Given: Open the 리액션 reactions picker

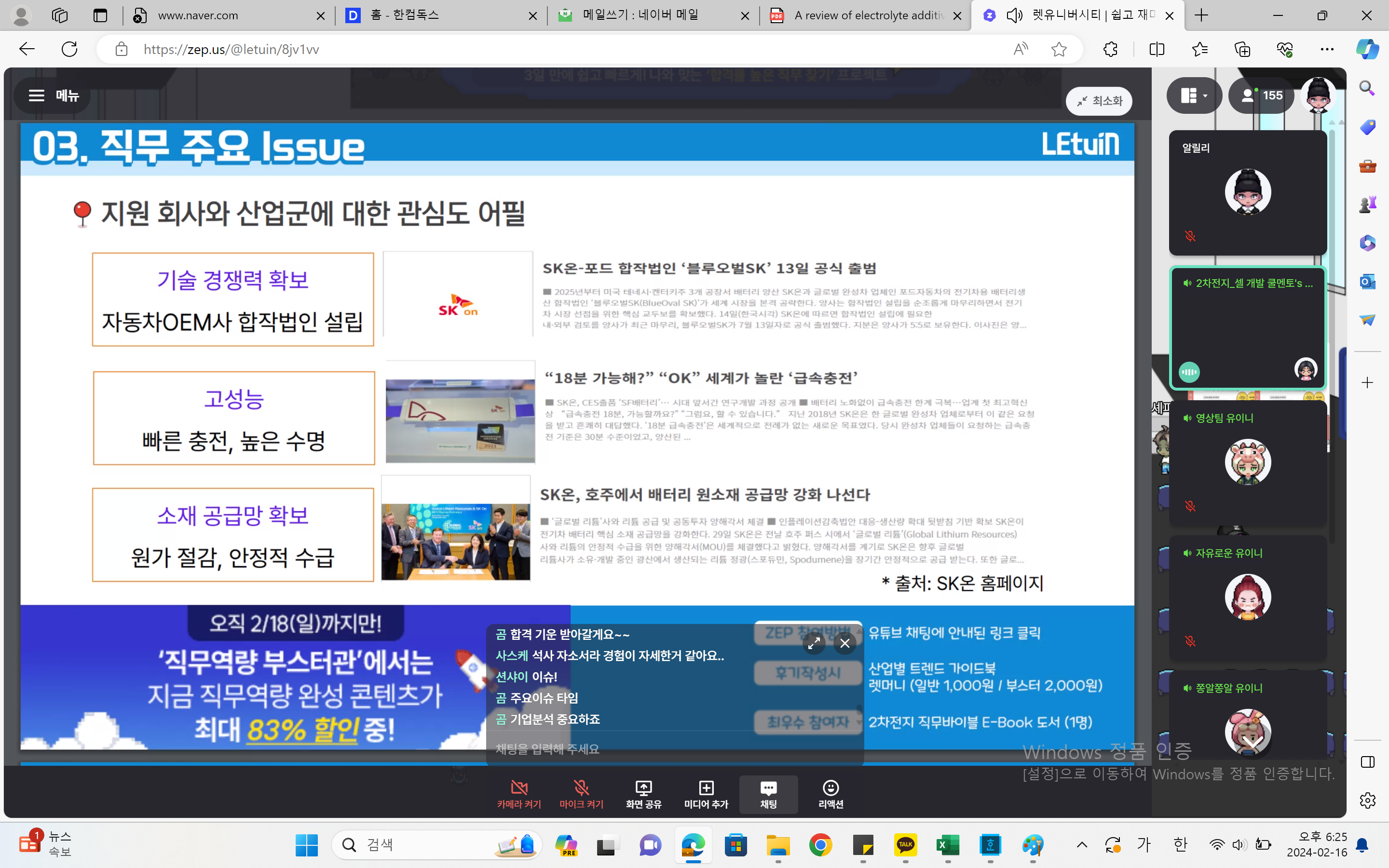Looking at the screenshot, I should 831,795.
